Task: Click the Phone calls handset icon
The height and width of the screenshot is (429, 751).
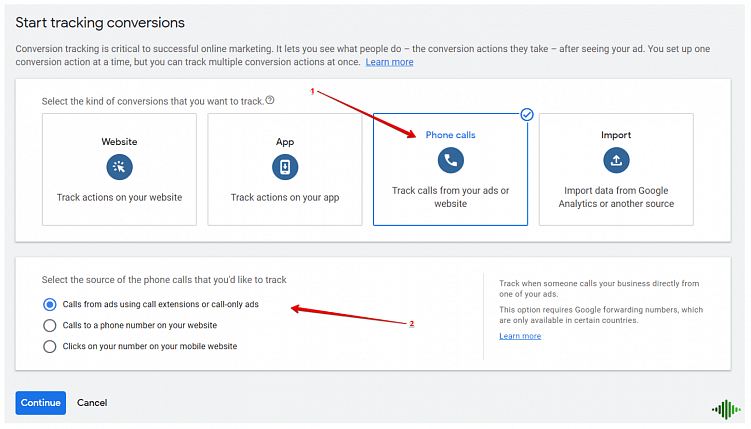Action: coord(451,160)
